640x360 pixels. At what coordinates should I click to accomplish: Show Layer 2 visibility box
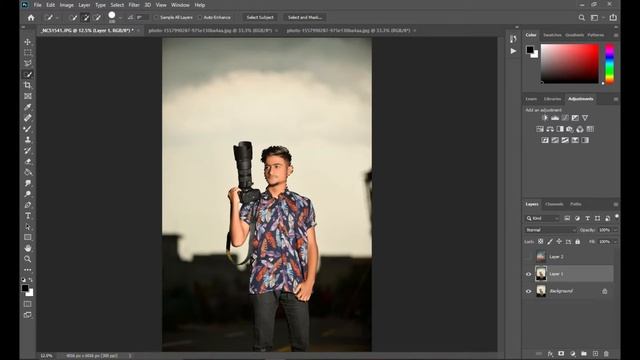(529, 257)
